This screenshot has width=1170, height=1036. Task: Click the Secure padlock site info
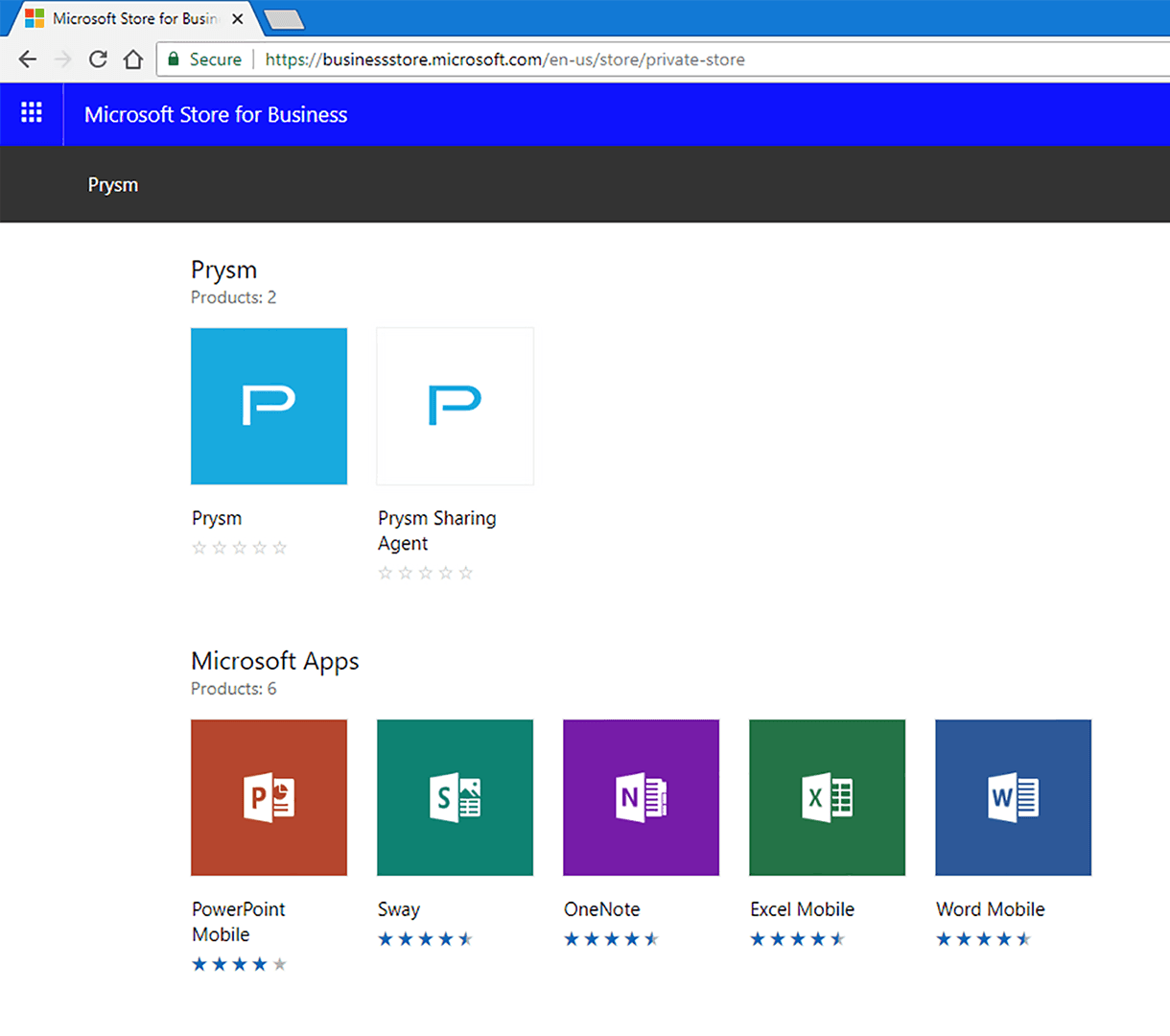click(204, 59)
